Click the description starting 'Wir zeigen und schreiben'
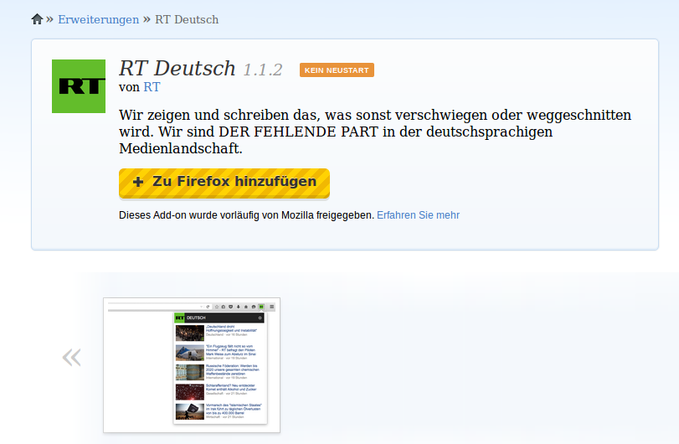The image size is (679, 444). coord(375,132)
